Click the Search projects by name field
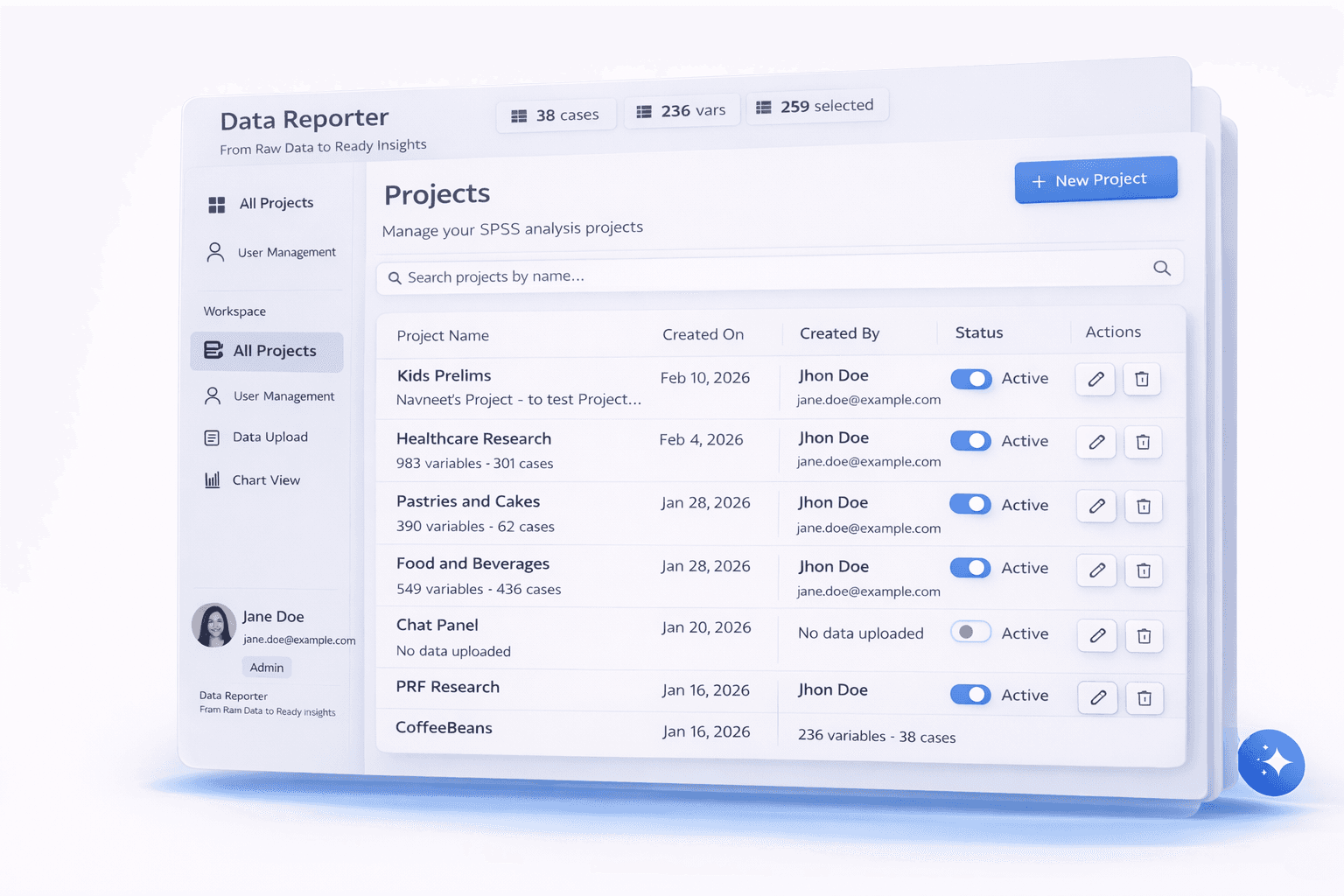This screenshot has height=896, width=1344. 770,275
